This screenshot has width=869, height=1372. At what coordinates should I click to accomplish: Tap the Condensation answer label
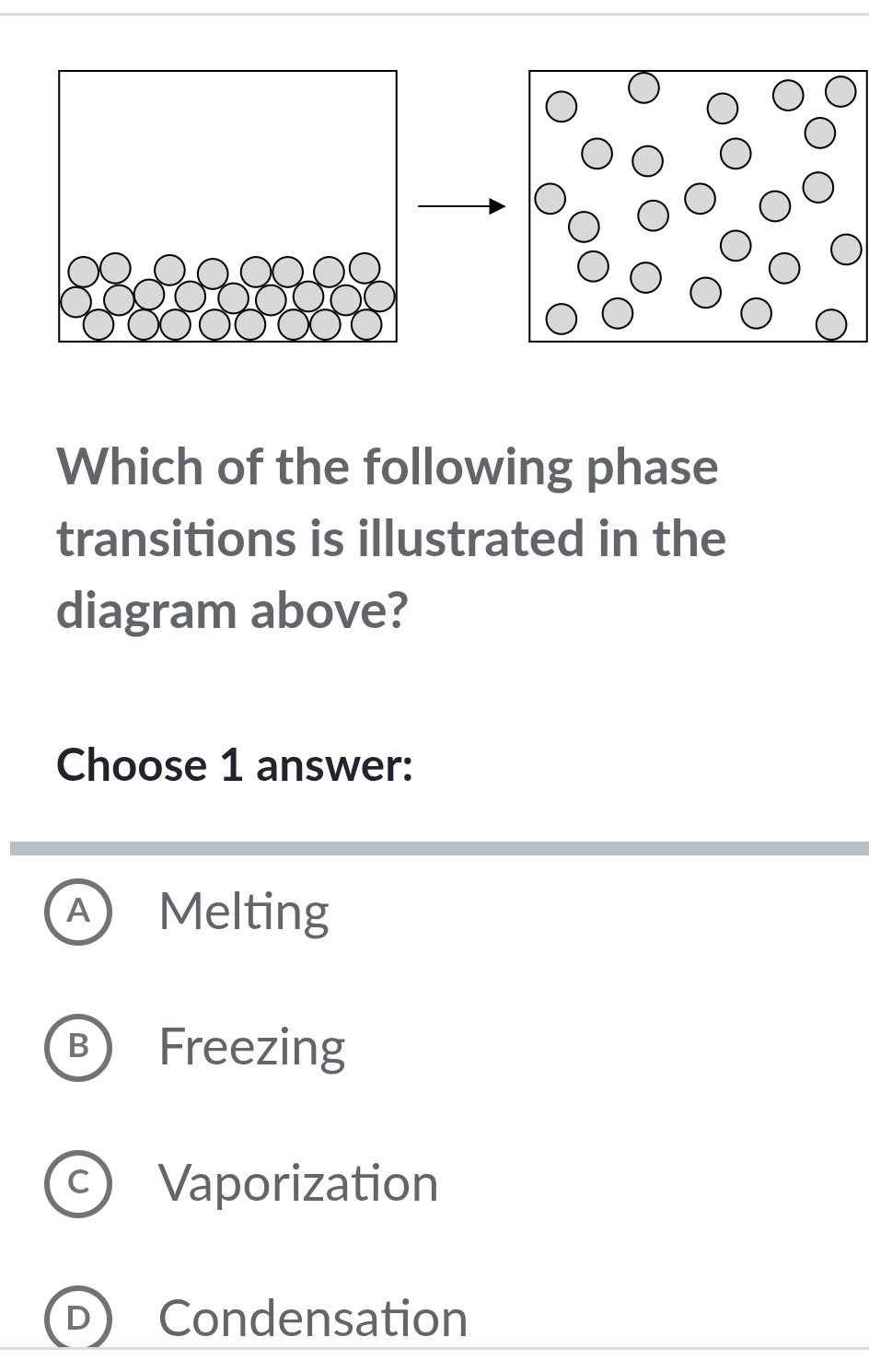click(x=313, y=1319)
